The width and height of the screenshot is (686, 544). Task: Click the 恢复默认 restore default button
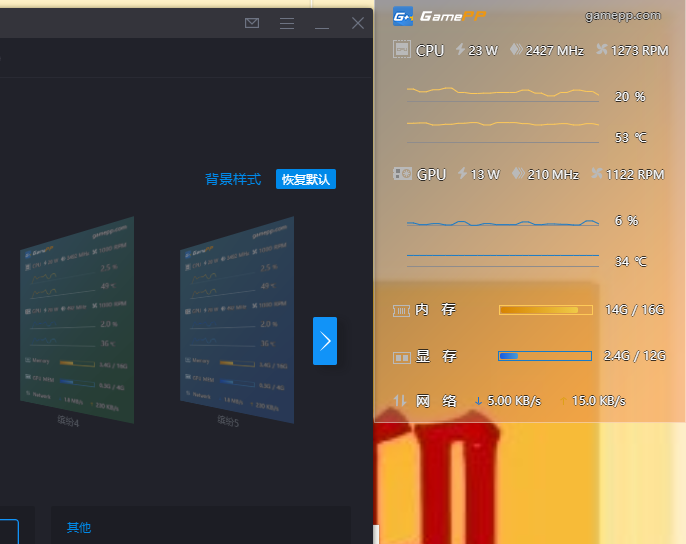[x=306, y=179]
